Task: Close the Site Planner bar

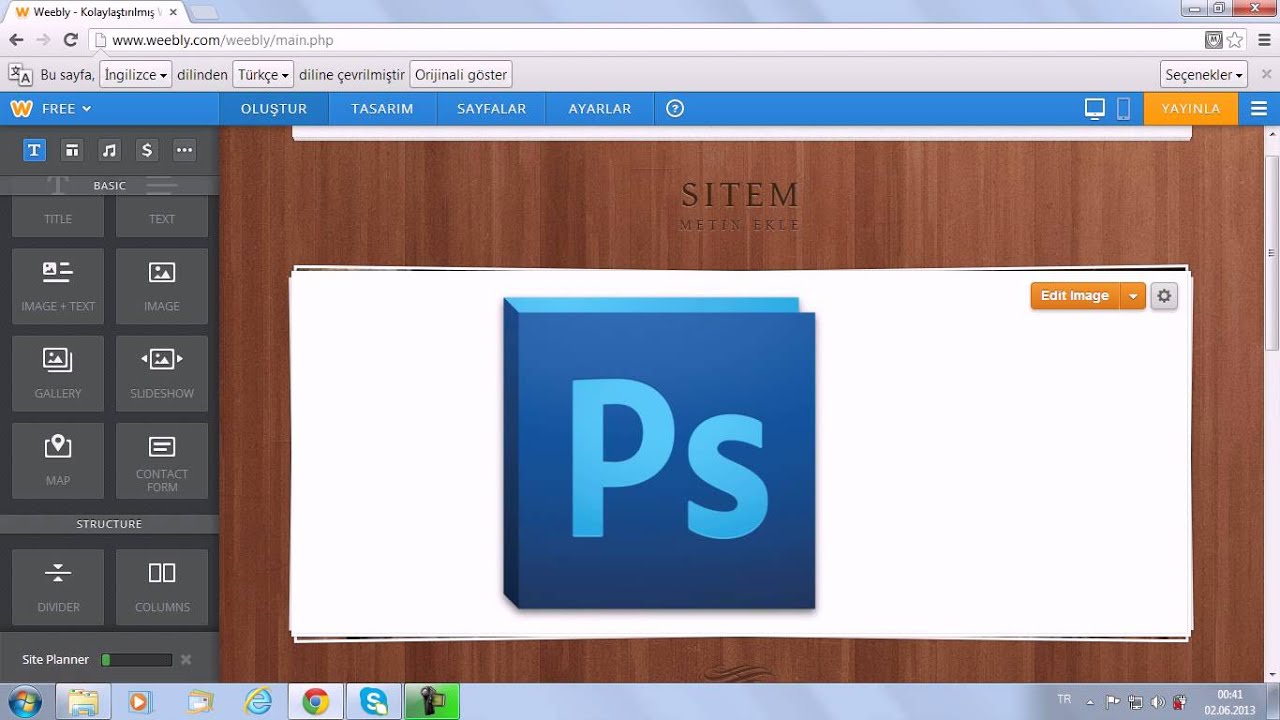Action: (x=185, y=660)
